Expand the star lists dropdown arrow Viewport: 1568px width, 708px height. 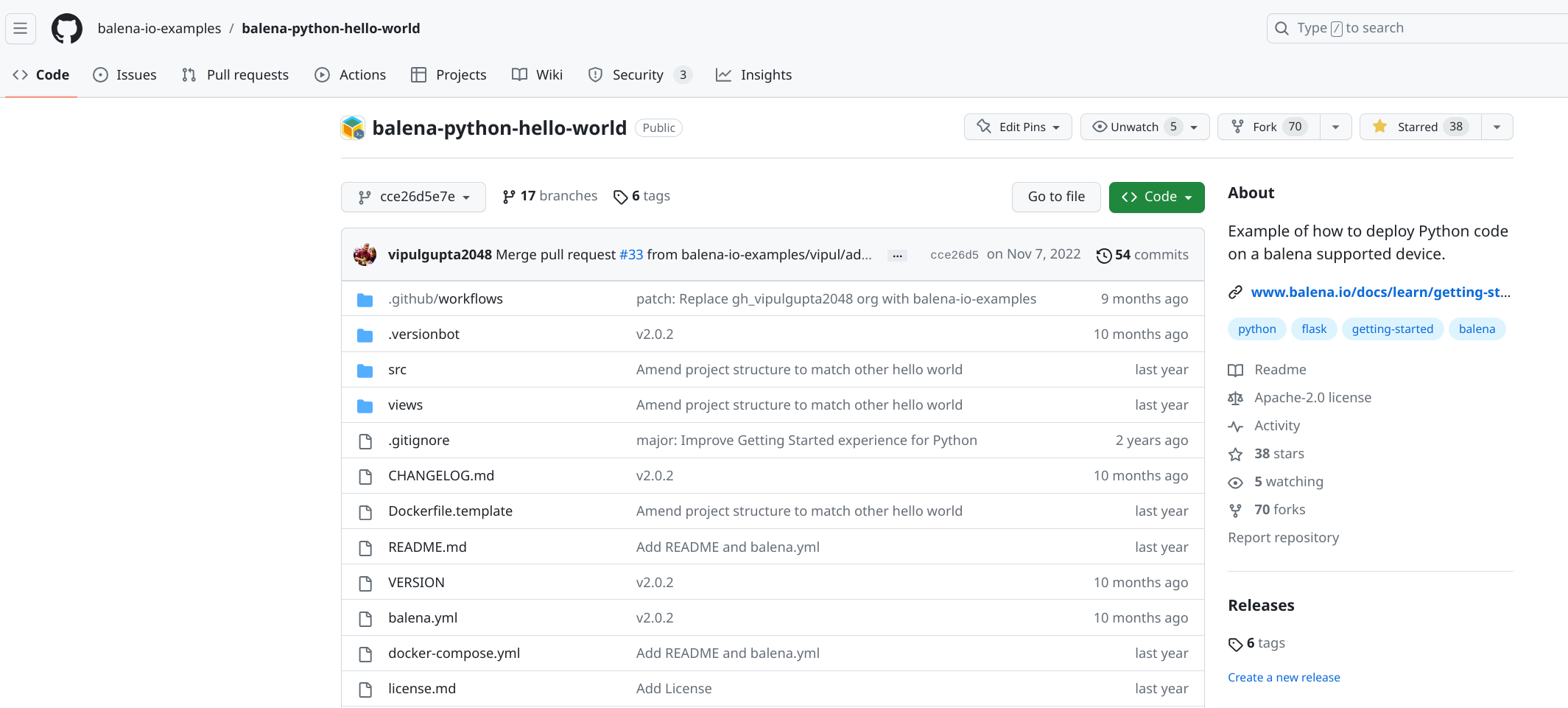point(1497,127)
